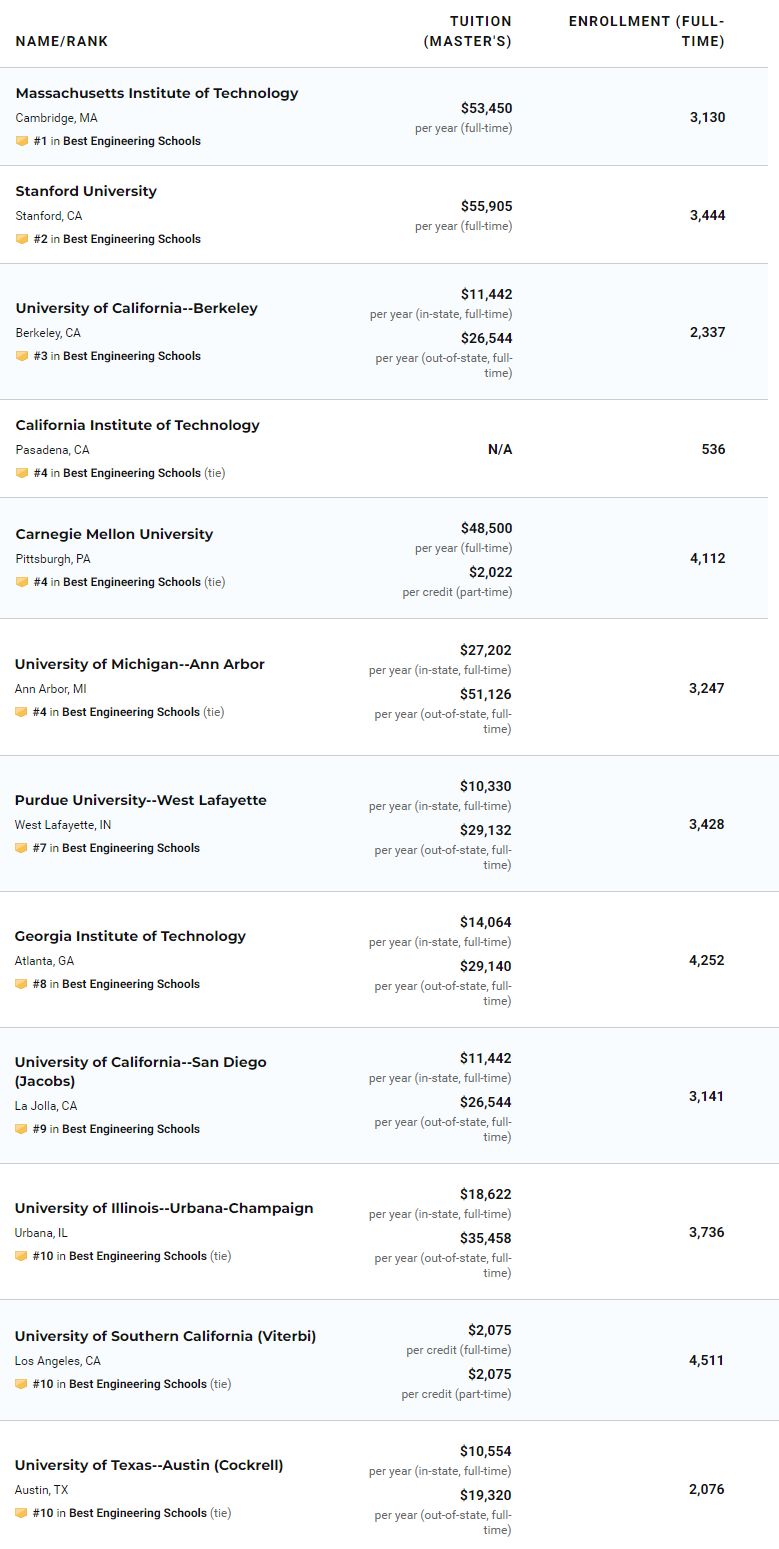Click the badge icon beside MIT's #1 rank
The height and width of the screenshot is (1549, 779).
coord(22,141)
